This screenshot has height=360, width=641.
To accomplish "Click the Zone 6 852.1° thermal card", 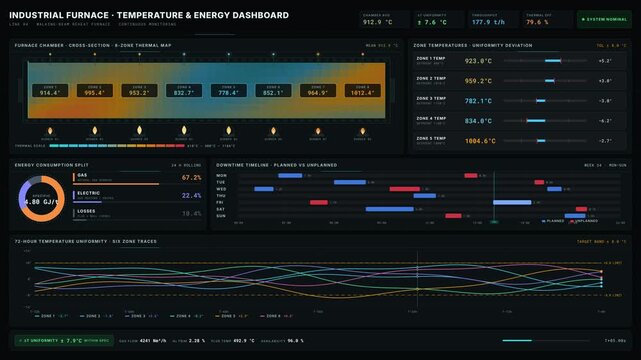I will click(273, 90).
